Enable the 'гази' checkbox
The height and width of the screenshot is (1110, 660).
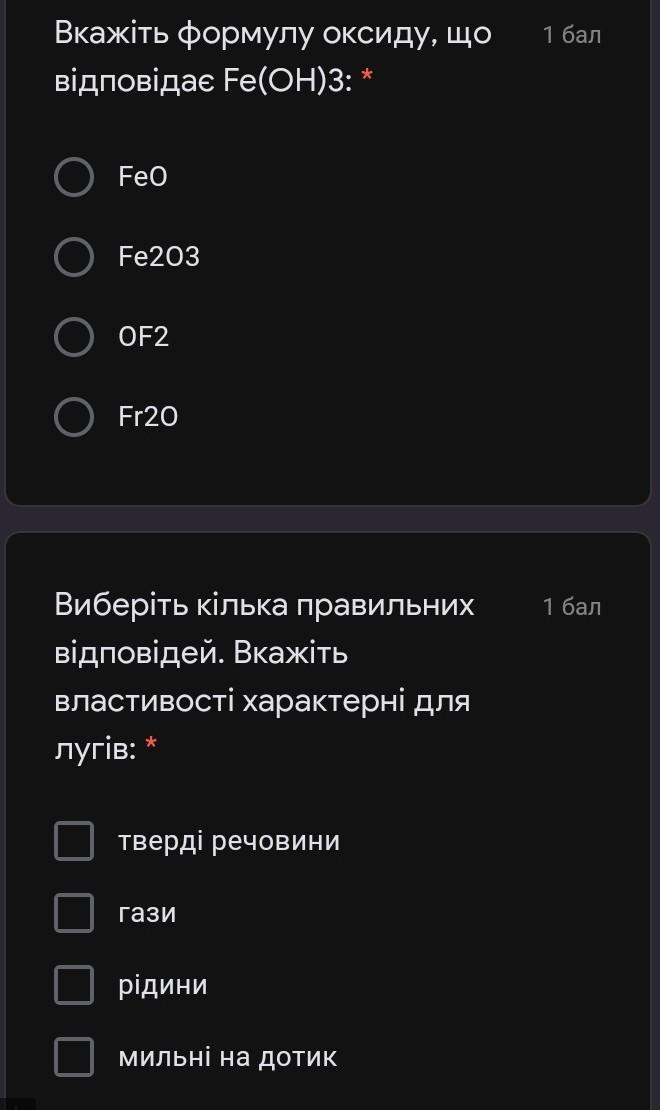point(74,913)
